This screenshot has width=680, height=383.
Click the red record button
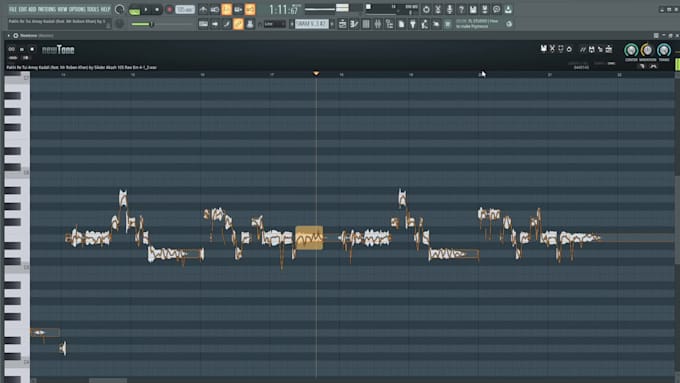pyautogui.click(x=170, y=10)
